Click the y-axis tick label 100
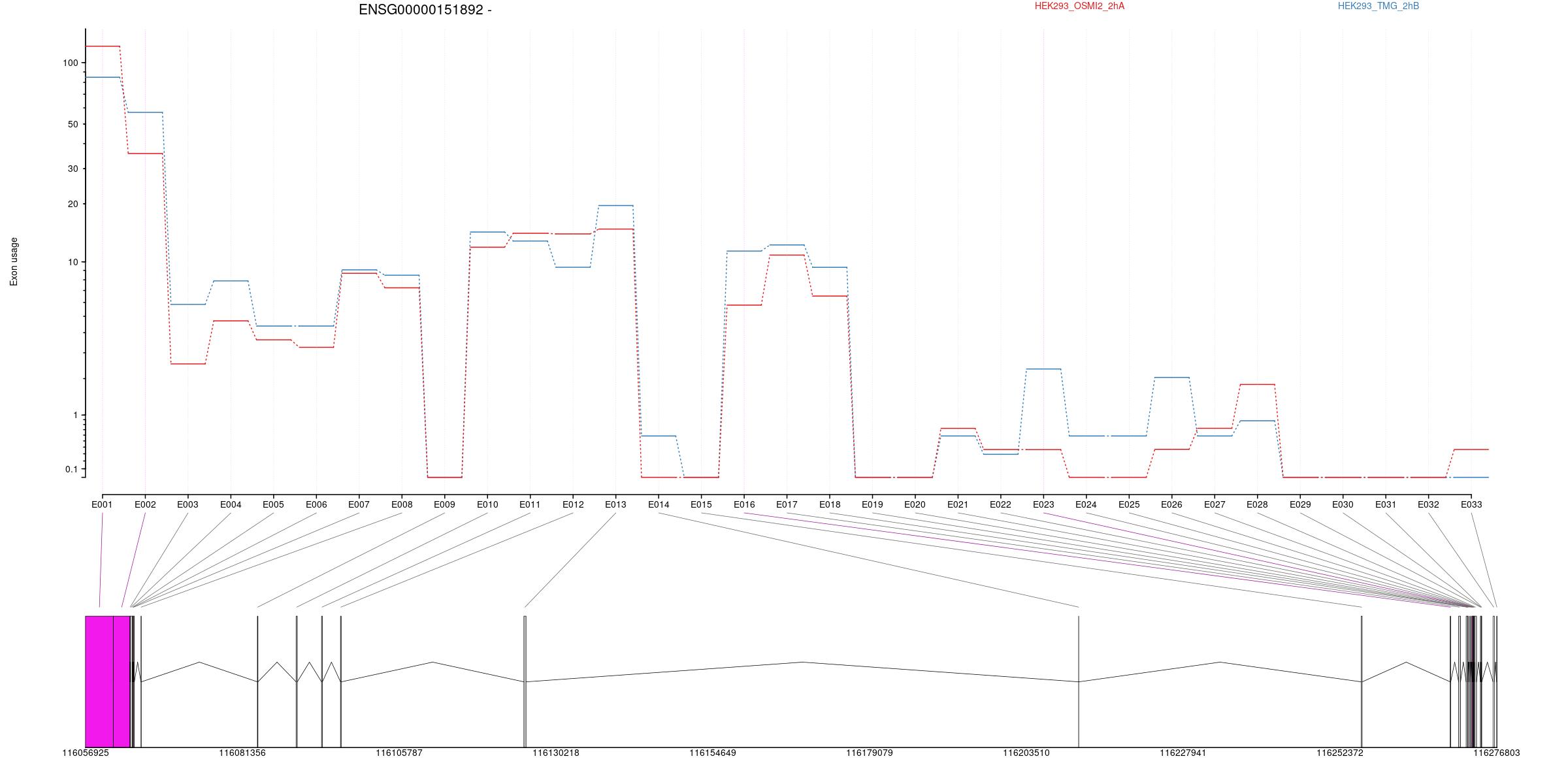Screen dimensions: 1568x784 tap(70, 63)
